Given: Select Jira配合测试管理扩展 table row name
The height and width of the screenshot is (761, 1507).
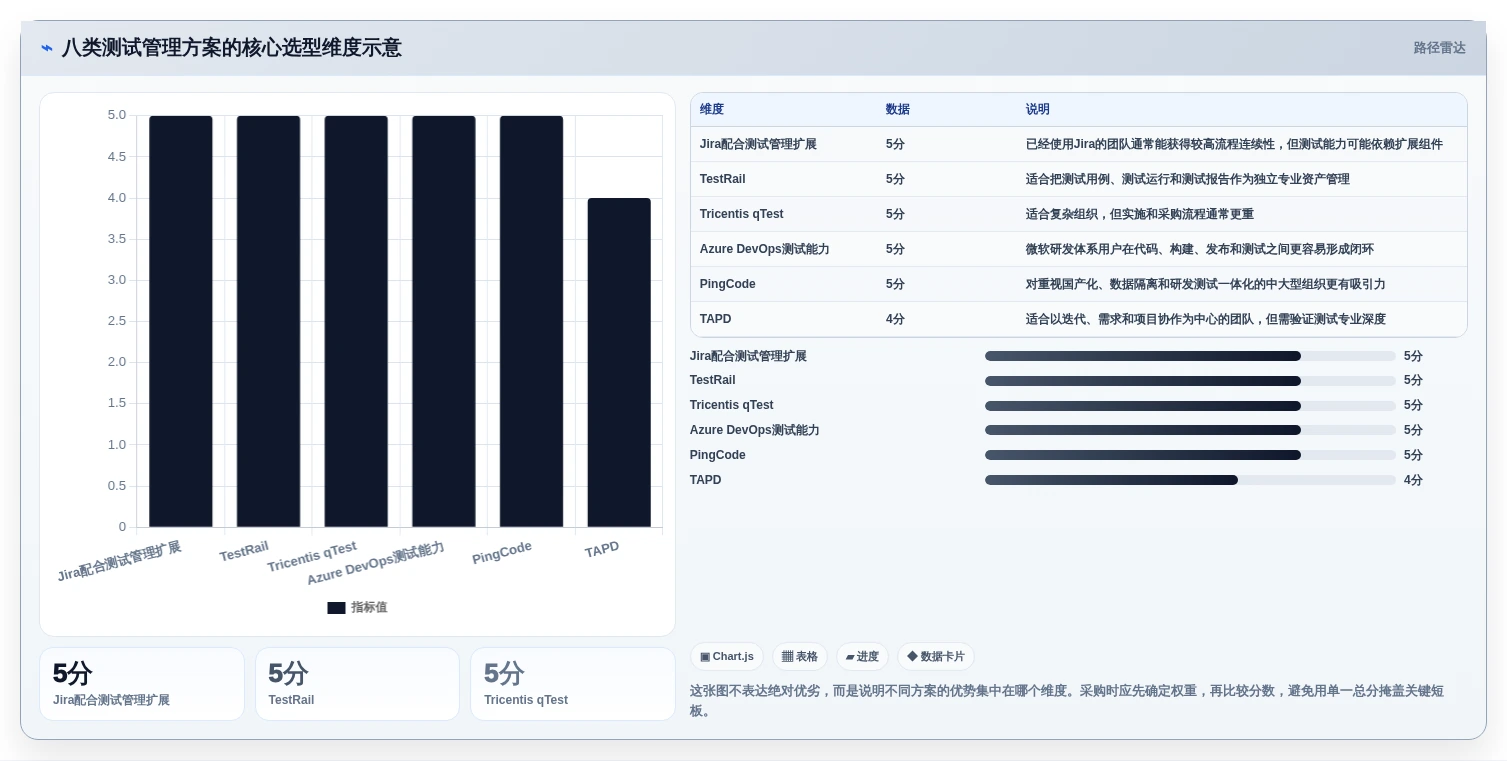Looking at the screenshot, I should 758,144.
